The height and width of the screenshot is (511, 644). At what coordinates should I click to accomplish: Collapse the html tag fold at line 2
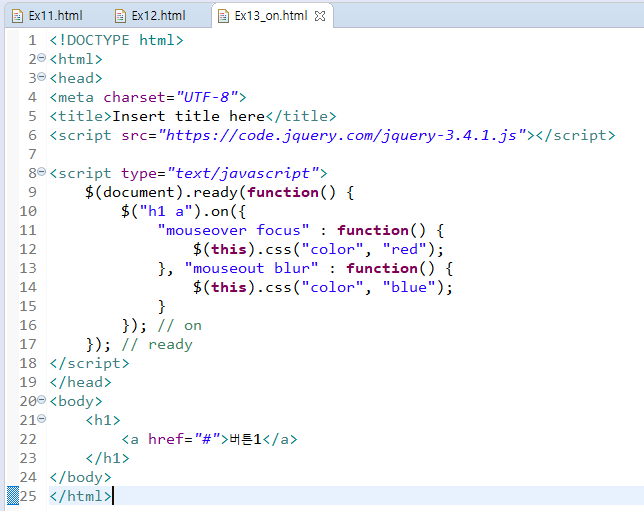point(41,58)
